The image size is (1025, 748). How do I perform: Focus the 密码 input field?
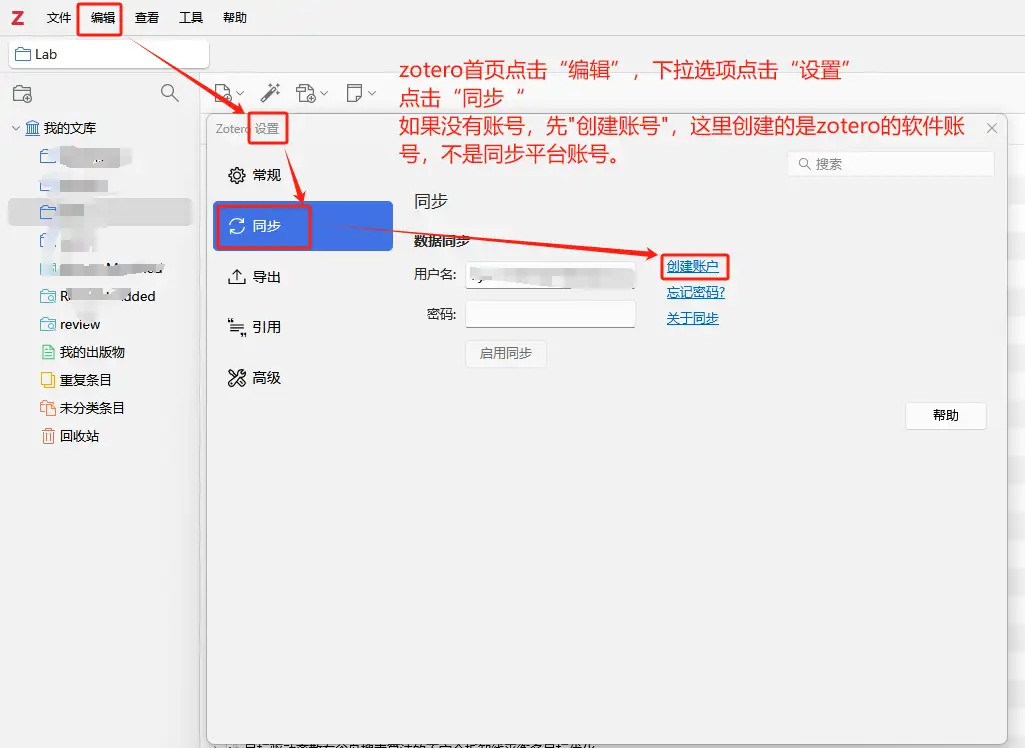[x=550, y=314]
